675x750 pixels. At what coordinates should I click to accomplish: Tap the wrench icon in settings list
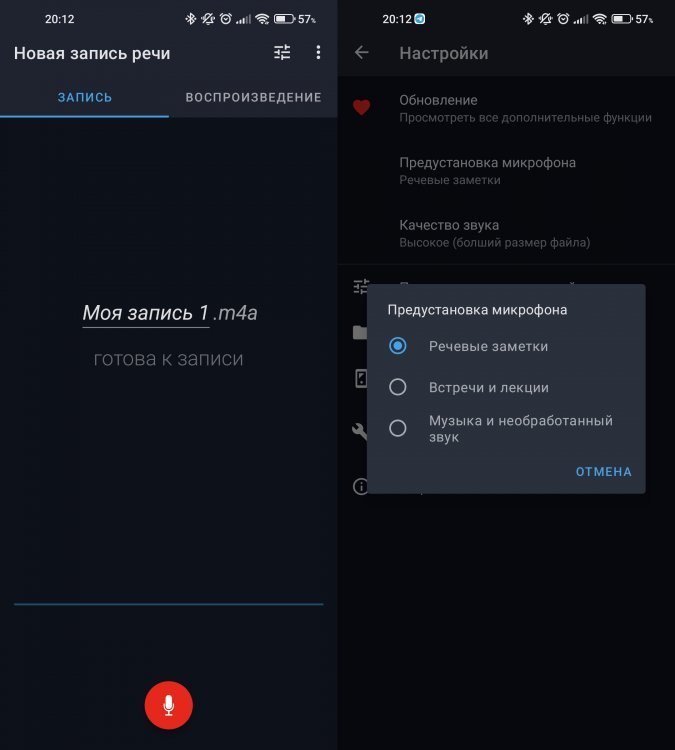tap(359, 431)
